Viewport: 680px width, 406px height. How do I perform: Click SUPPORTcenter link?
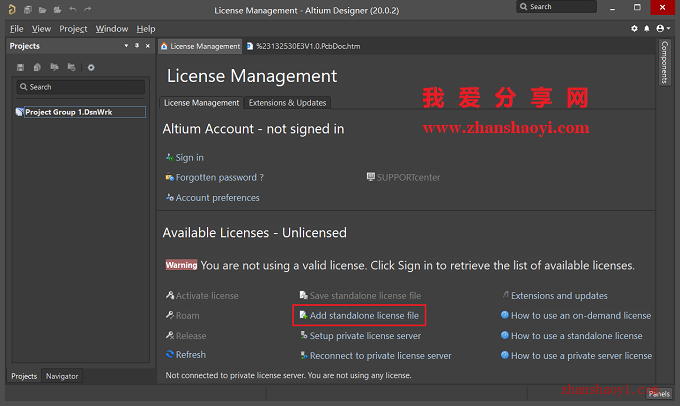coord(408,177)
